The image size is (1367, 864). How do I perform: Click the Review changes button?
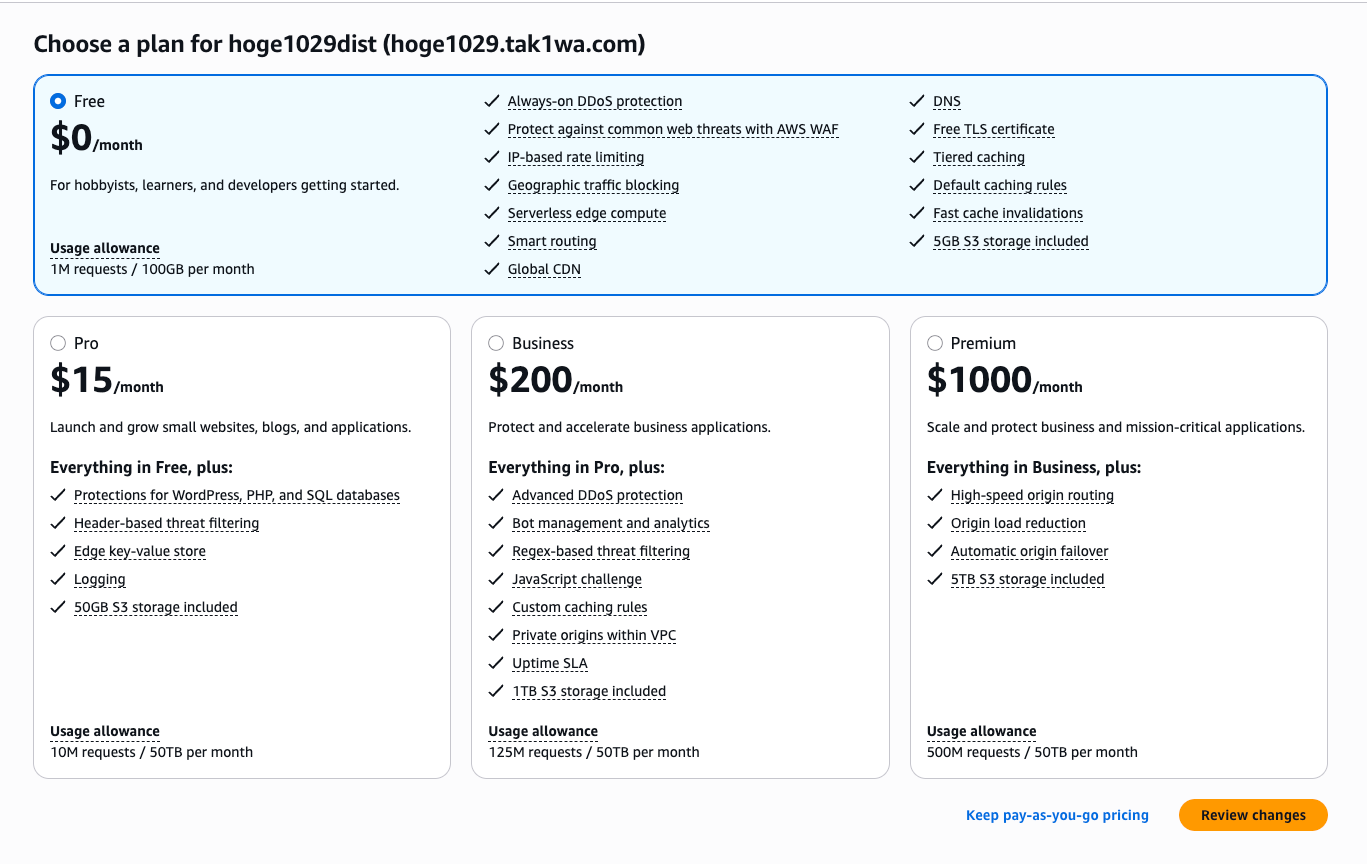1252,815
